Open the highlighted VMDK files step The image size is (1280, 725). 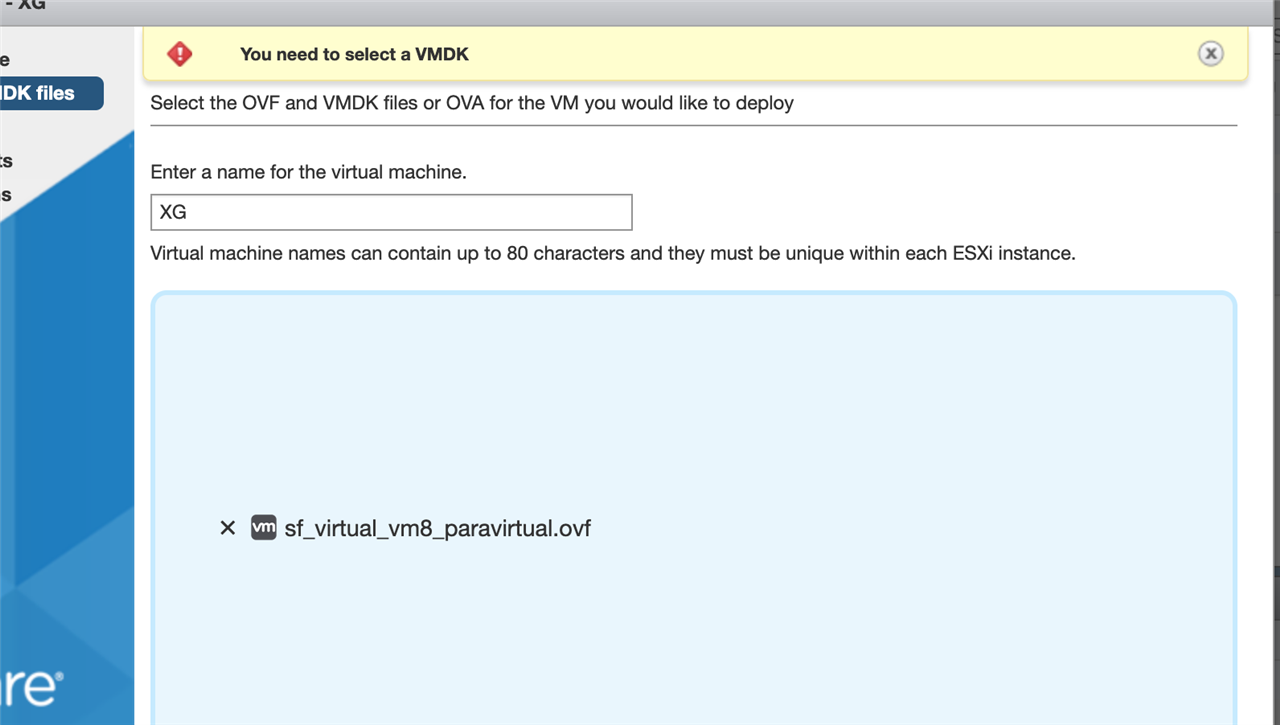(51, 93)
